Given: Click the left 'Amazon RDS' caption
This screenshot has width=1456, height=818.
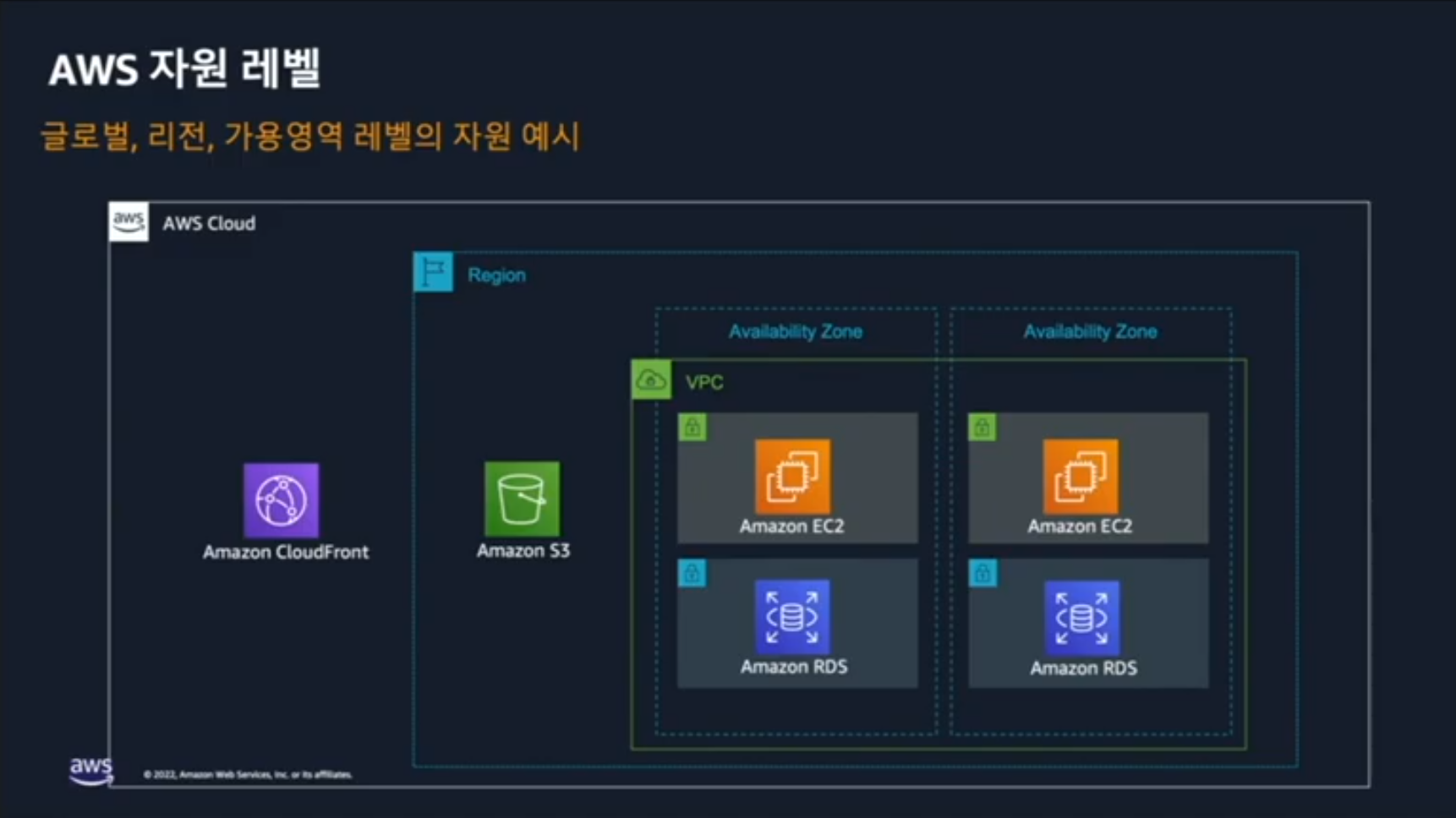Looking at the screenshot, I should click(x=794, y=666).
